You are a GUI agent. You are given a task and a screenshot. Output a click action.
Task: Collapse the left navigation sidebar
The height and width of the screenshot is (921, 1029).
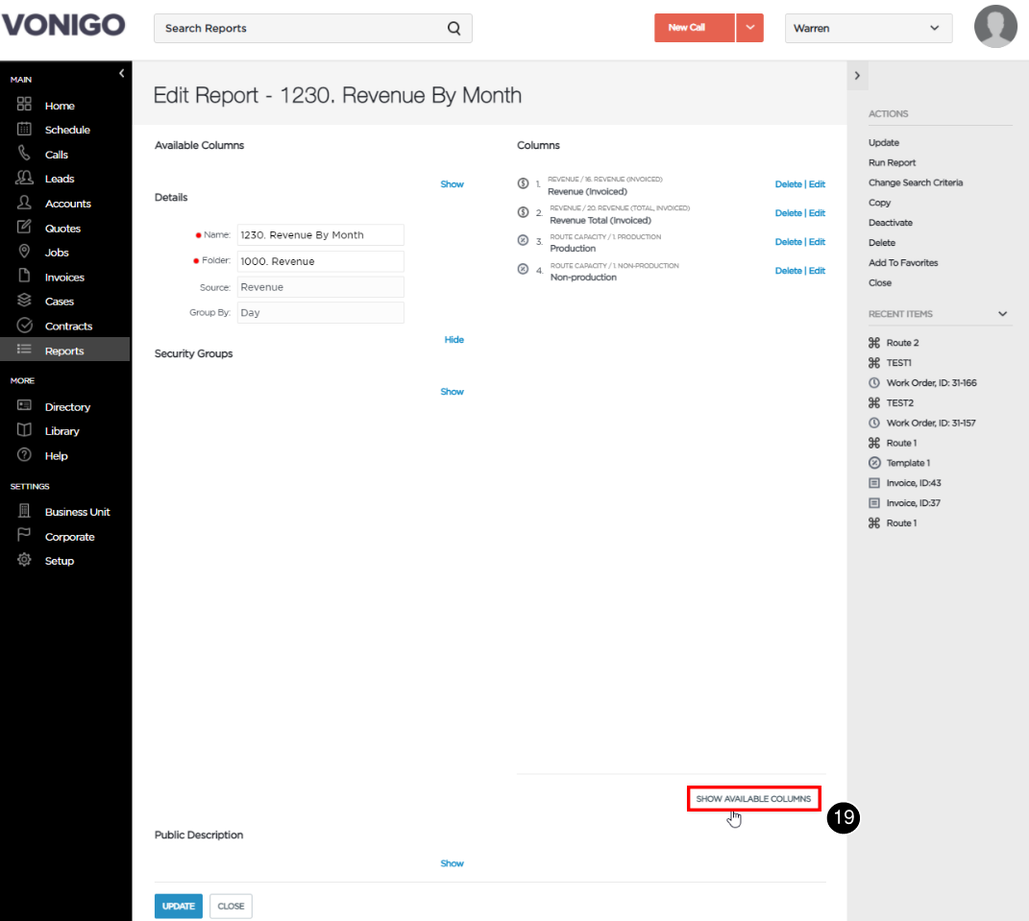[121, 74]
